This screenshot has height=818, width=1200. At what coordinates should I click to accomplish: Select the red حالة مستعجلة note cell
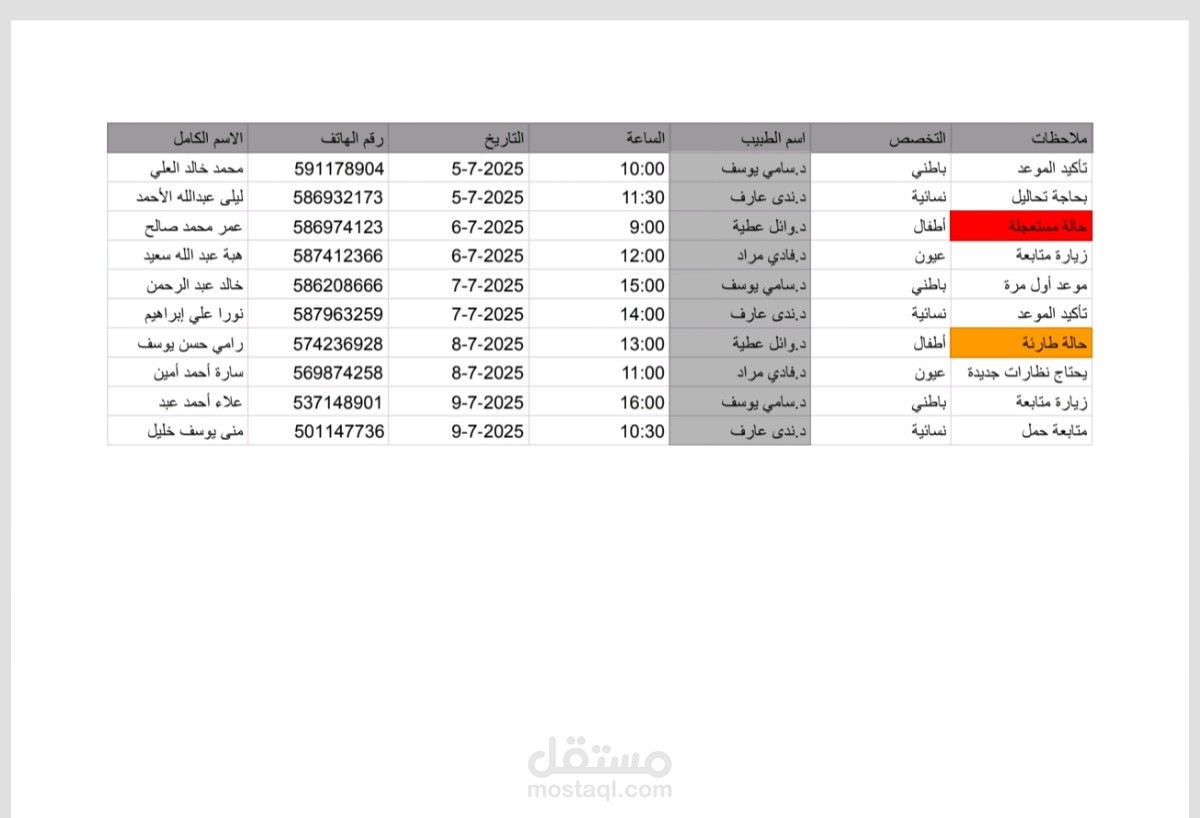(1022, 226)
